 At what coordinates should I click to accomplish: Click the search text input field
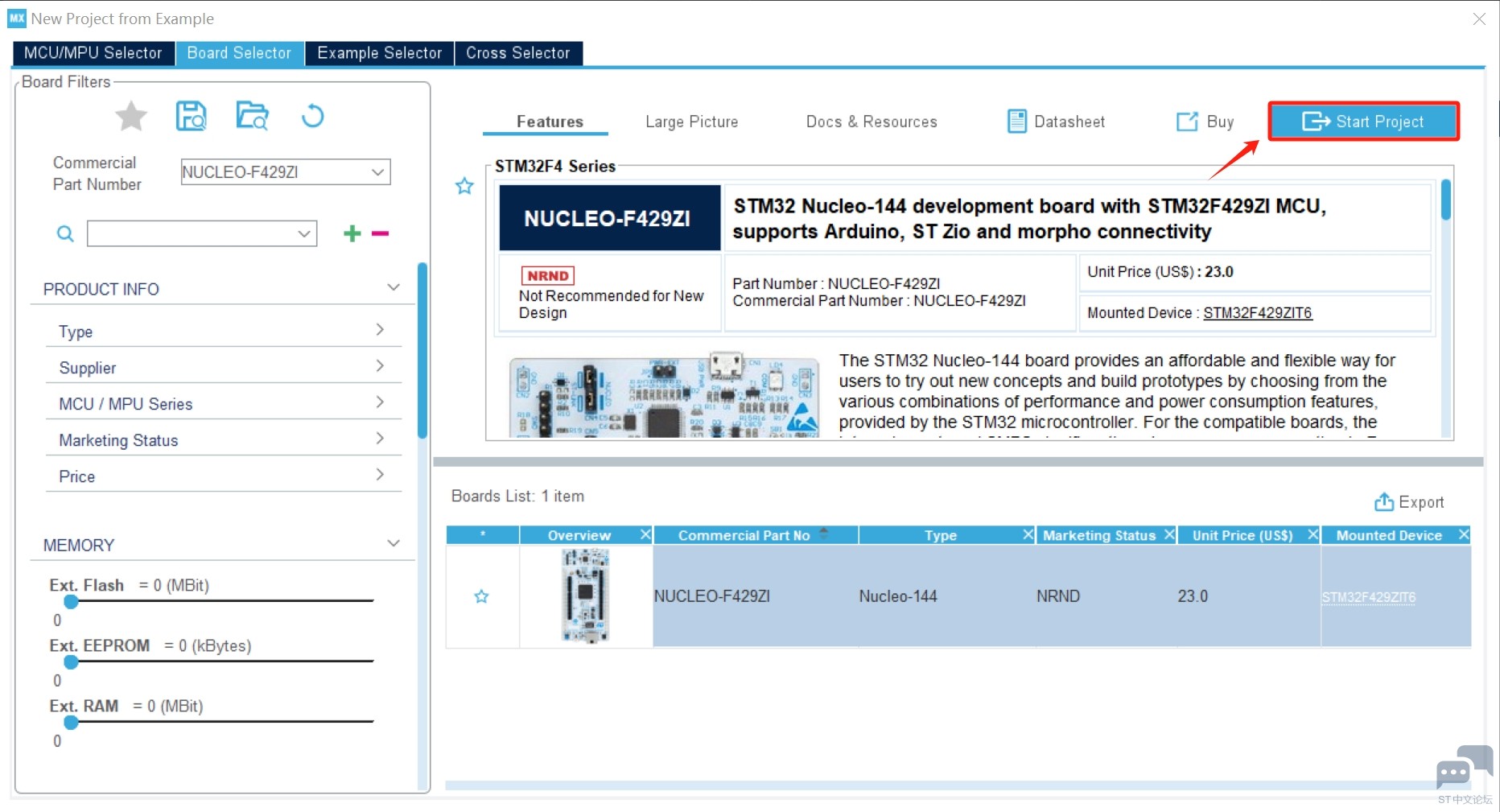(x=192, y=233)
